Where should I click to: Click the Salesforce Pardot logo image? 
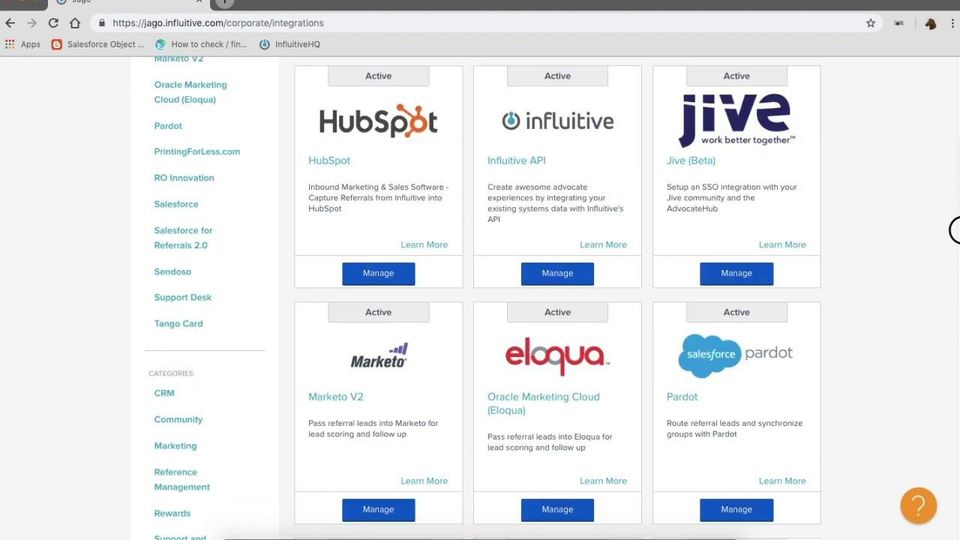pyautogui.click(x=735, y=355)
